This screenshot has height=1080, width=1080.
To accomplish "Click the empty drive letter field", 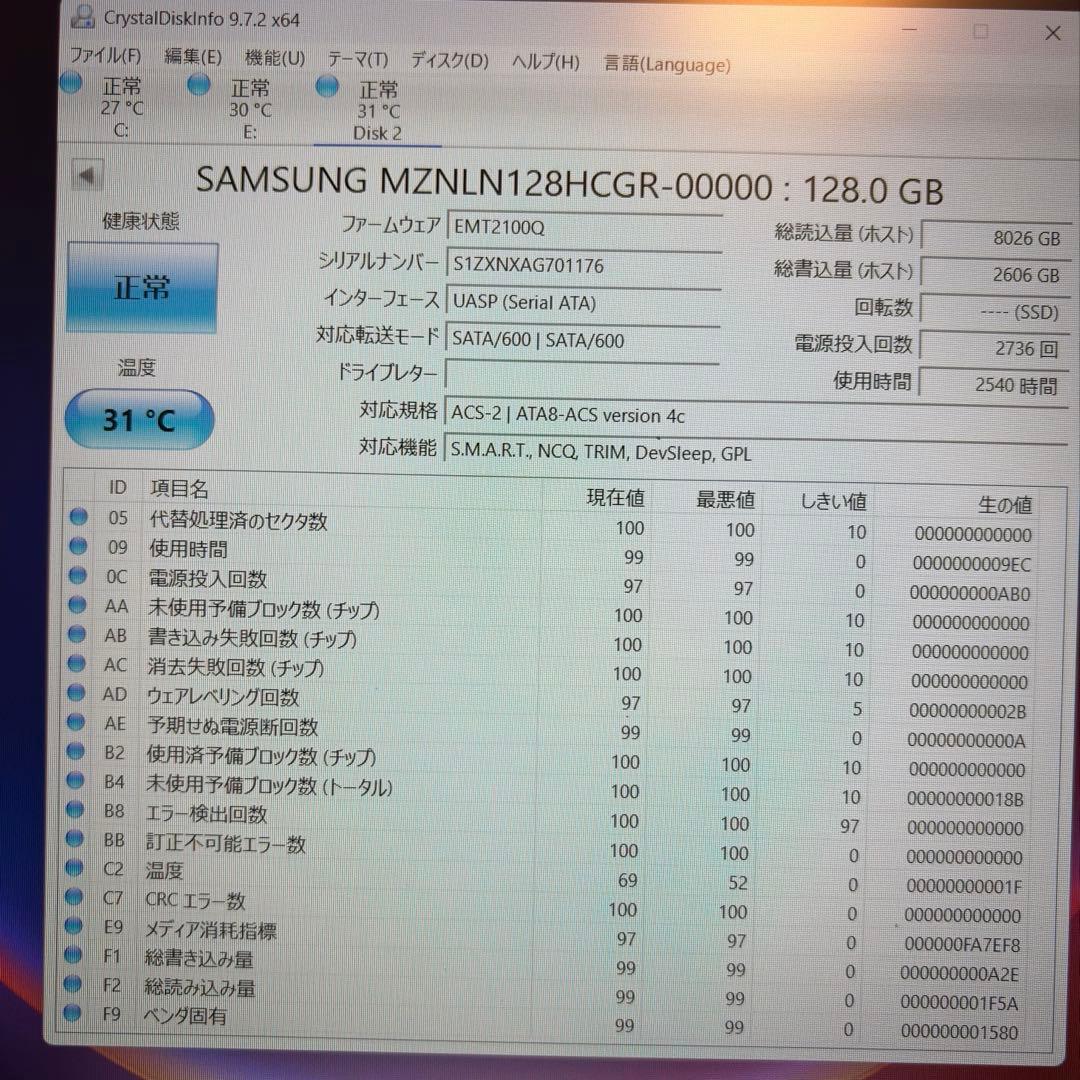I will (583, 375).
